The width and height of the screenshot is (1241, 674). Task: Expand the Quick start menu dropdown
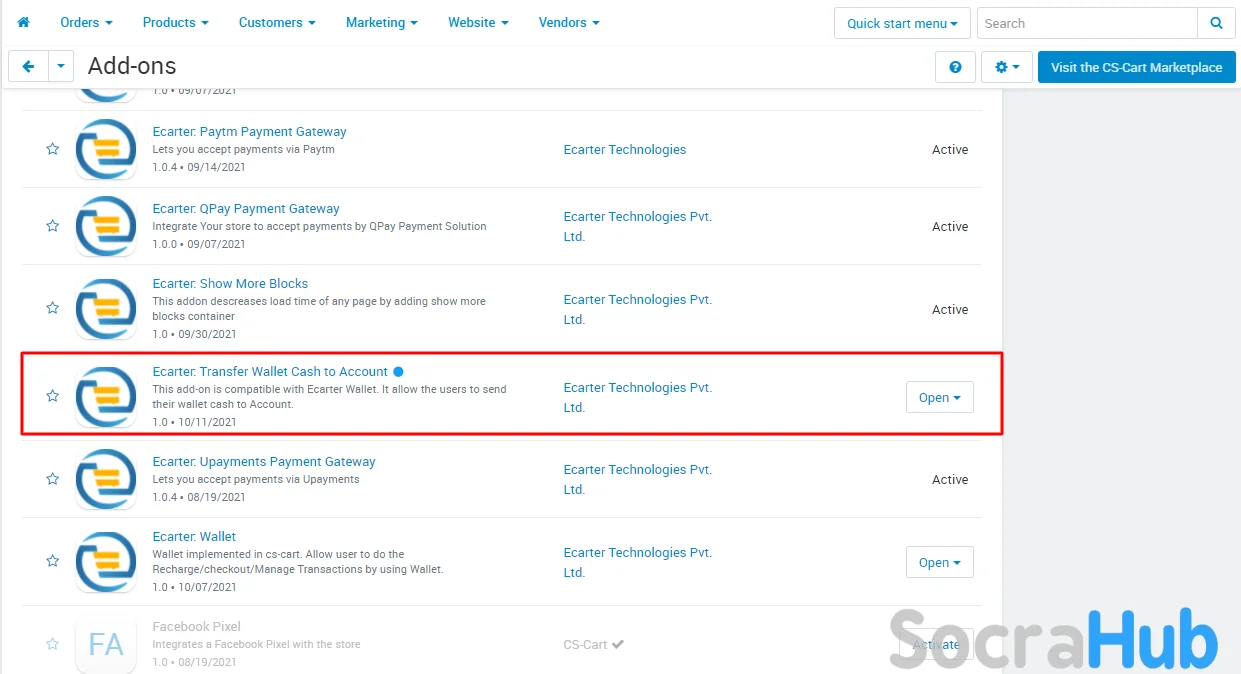(902, 23)
